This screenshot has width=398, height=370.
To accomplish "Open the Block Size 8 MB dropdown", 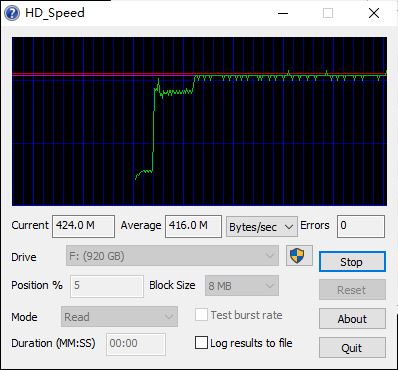I will pyautogui.click(x=242, y=285).
